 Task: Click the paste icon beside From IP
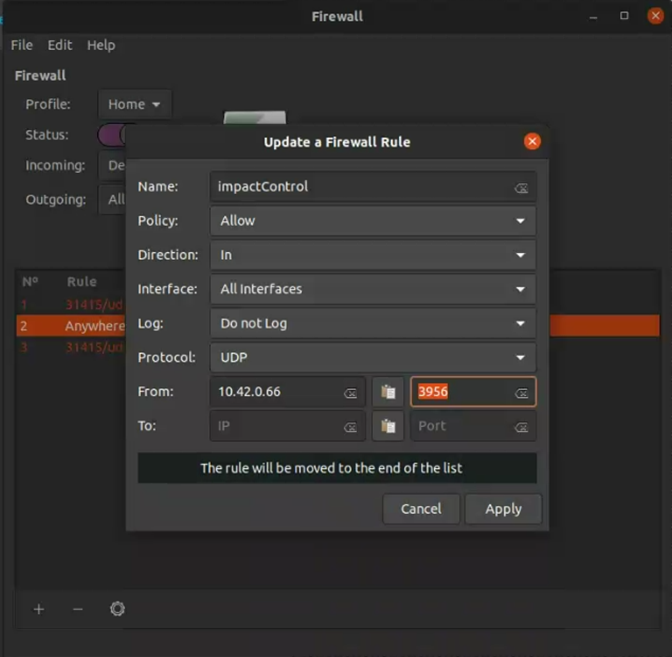click(387, 392)
